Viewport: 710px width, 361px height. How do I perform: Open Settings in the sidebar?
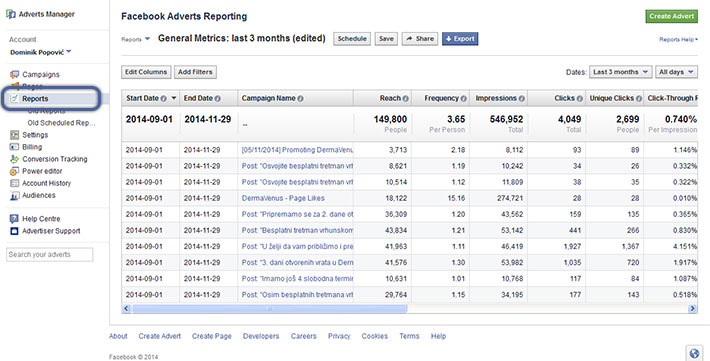click(35, 135)
